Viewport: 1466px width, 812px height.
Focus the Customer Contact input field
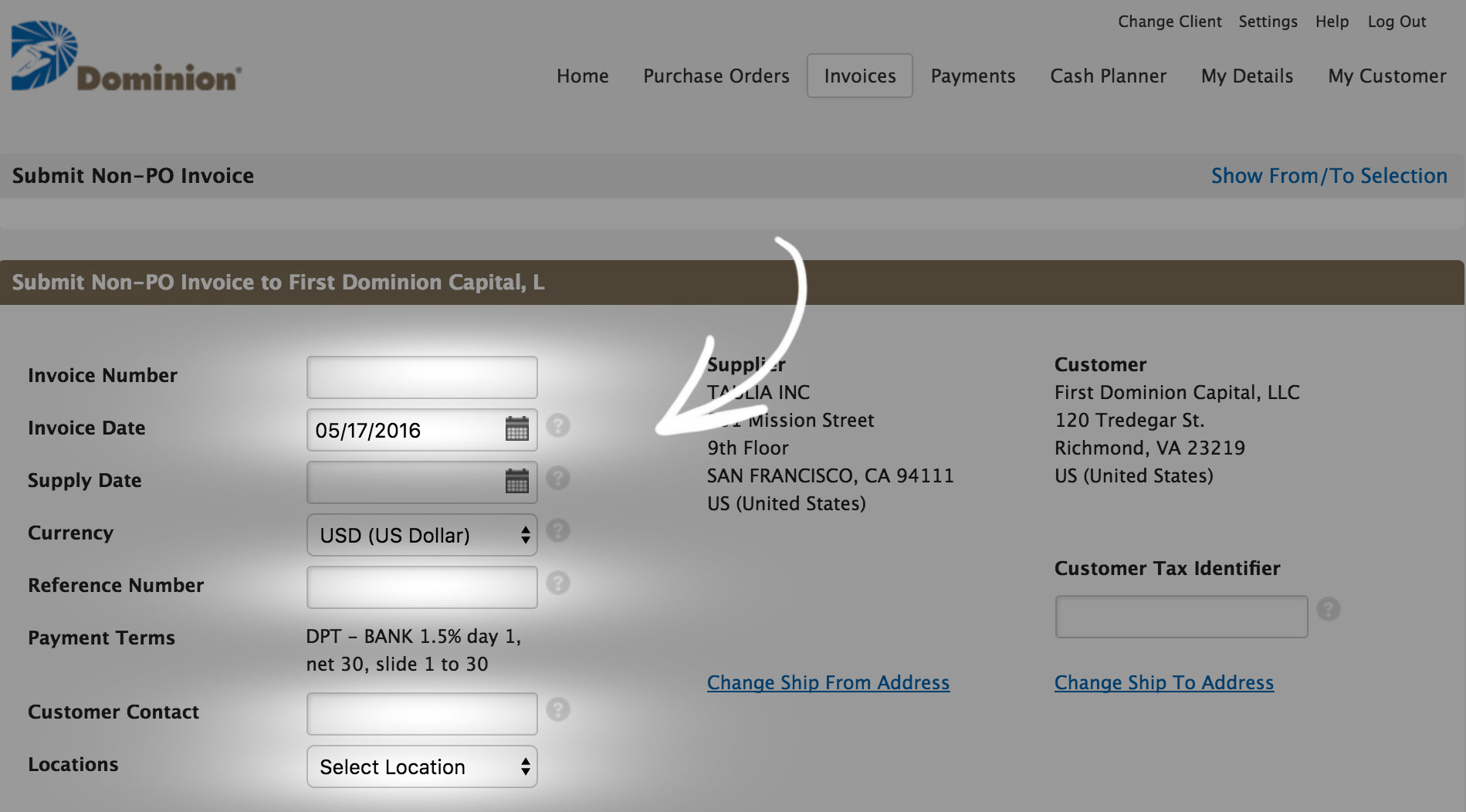(422, 714)
